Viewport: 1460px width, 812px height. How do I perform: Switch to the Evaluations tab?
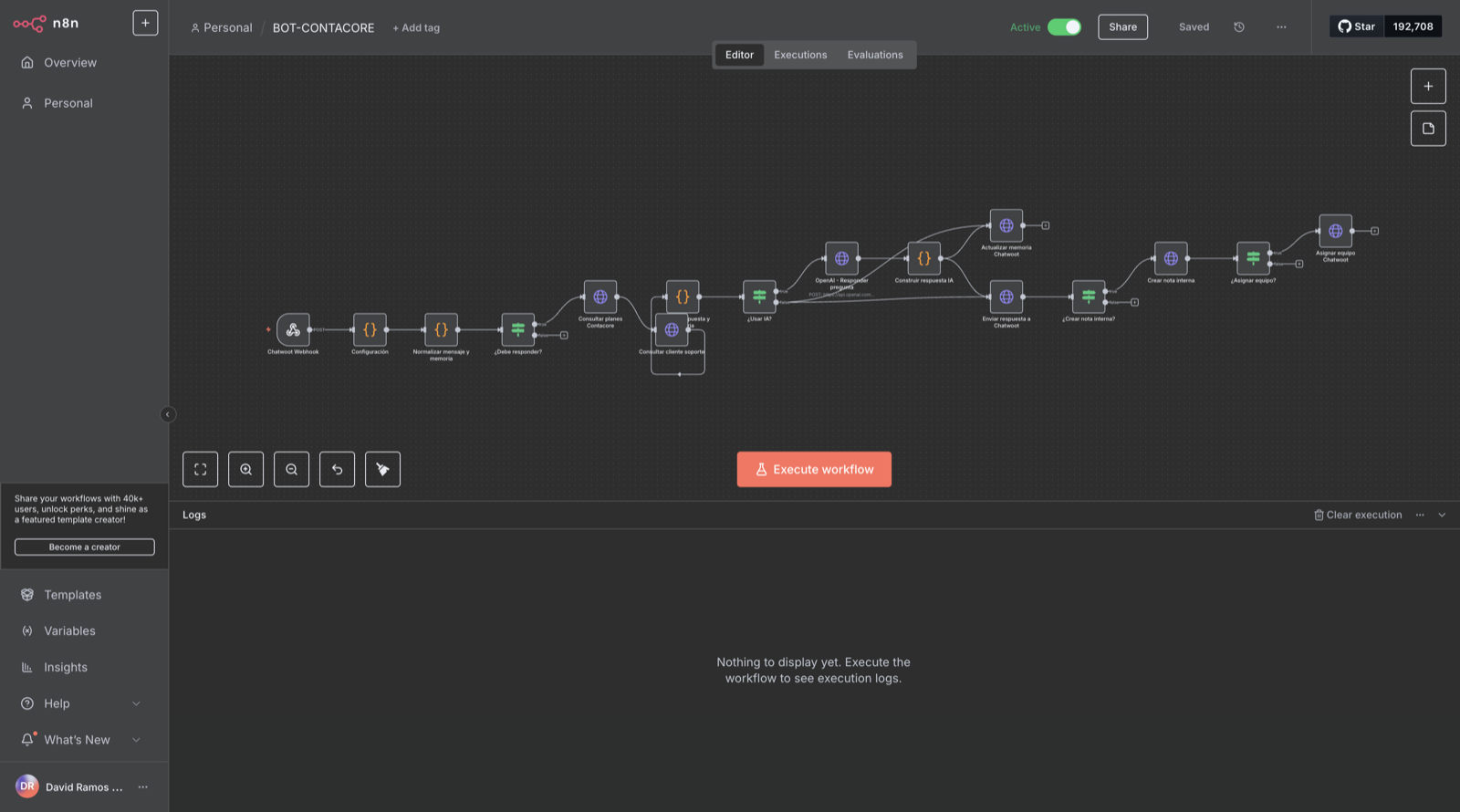[x=875, y=55]
